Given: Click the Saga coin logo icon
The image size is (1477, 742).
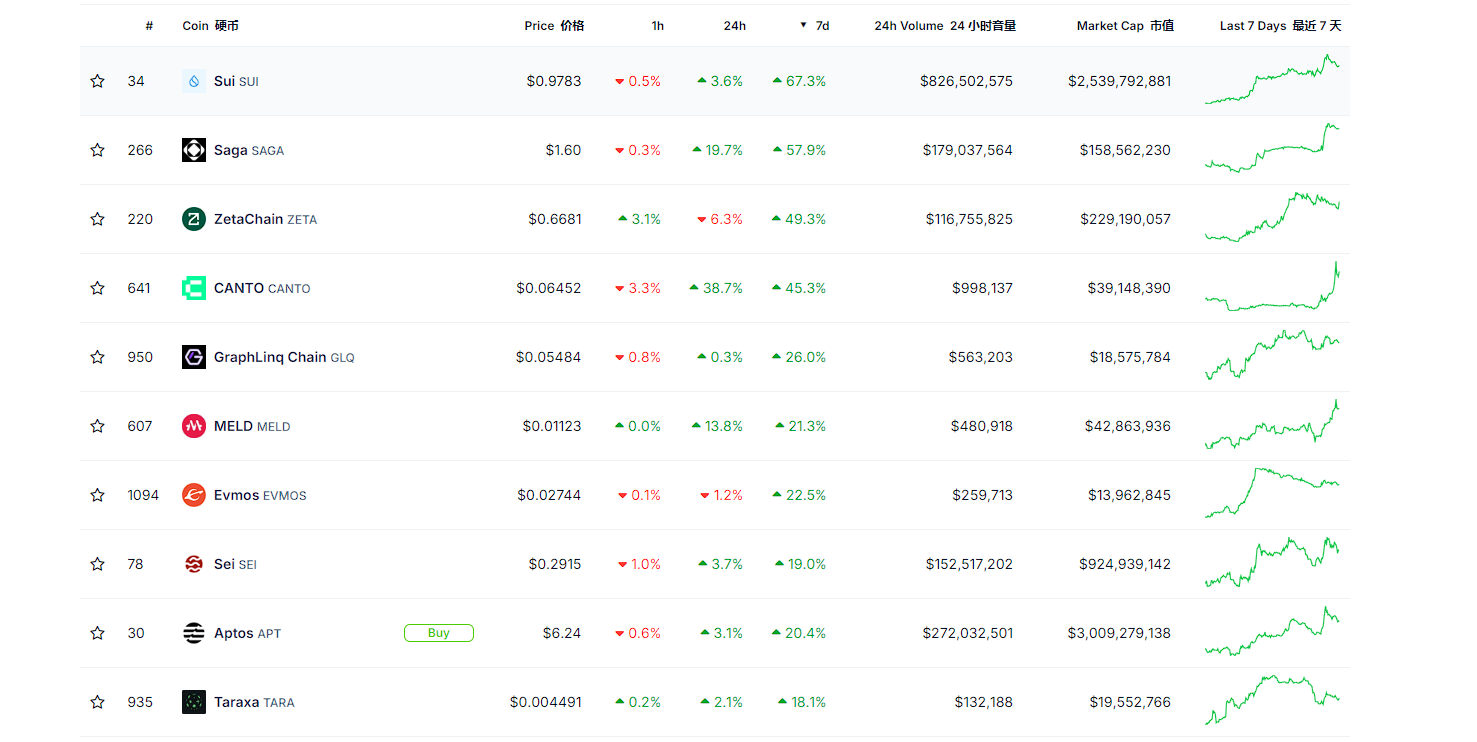Looking at the screenshot, I should point(193,150).
